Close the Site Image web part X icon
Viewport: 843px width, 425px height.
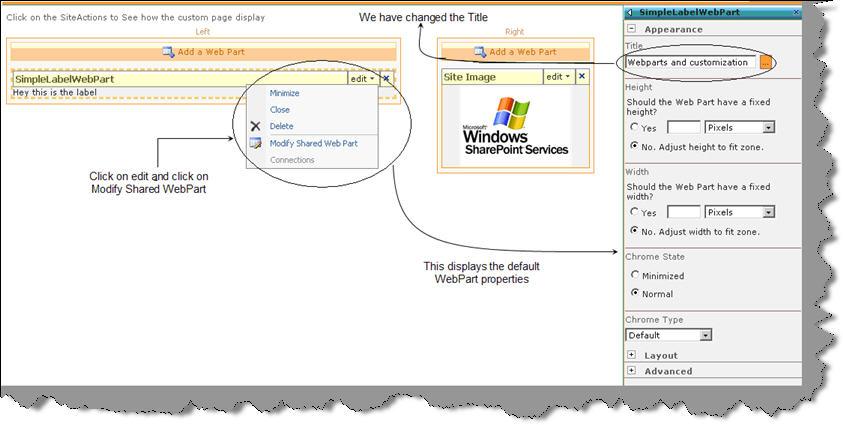[x=582, y=77]
